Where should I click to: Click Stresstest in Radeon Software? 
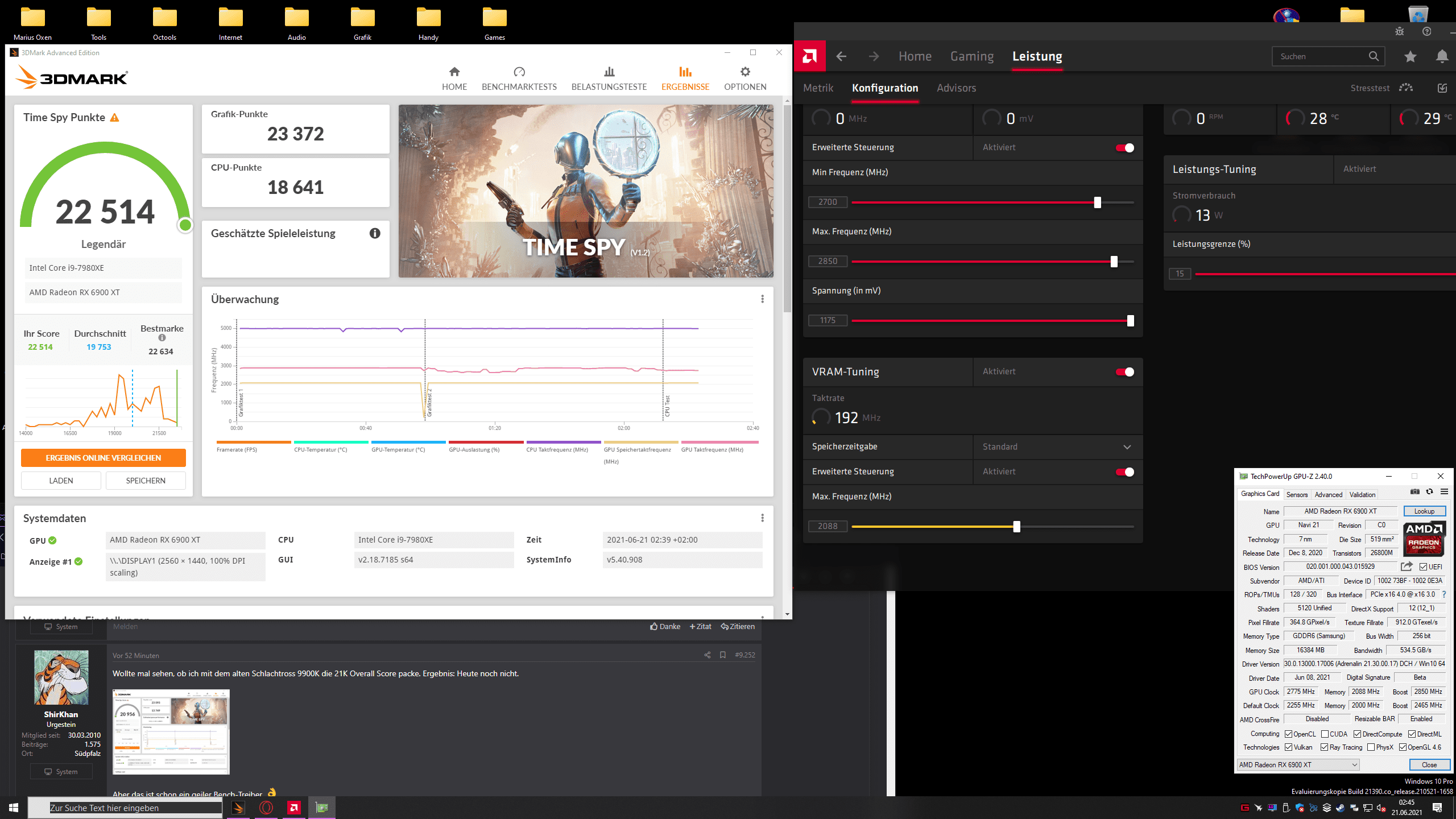point(1370,88)
